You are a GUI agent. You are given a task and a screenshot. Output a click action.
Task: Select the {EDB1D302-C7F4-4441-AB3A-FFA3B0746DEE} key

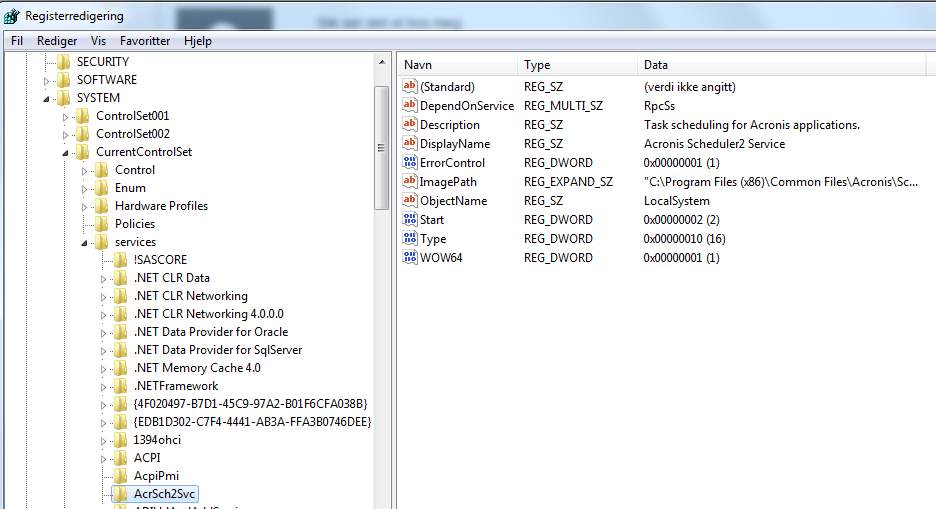tap(252, 422)
